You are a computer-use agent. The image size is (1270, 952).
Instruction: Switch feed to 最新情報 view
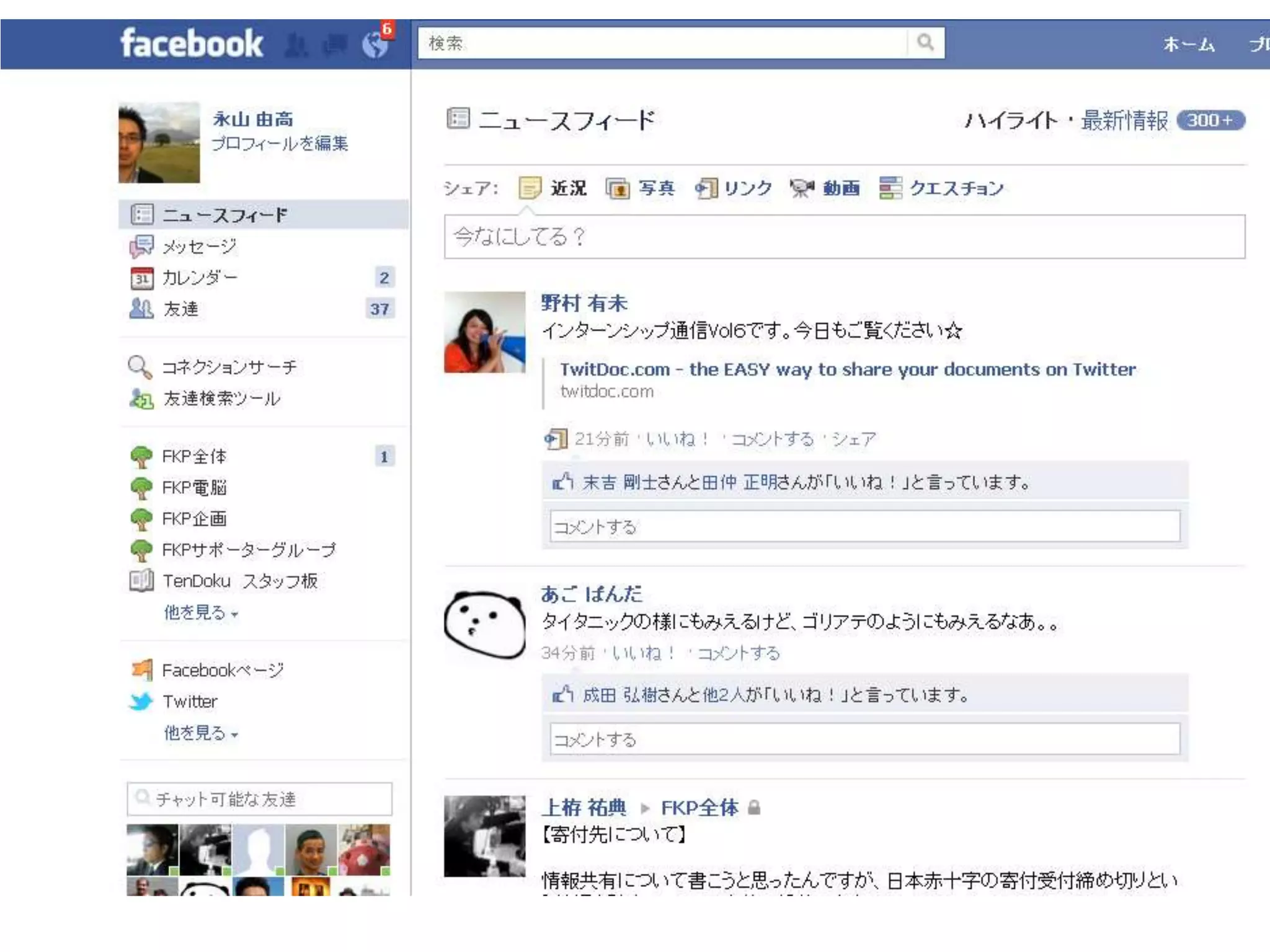point(1124,120)
